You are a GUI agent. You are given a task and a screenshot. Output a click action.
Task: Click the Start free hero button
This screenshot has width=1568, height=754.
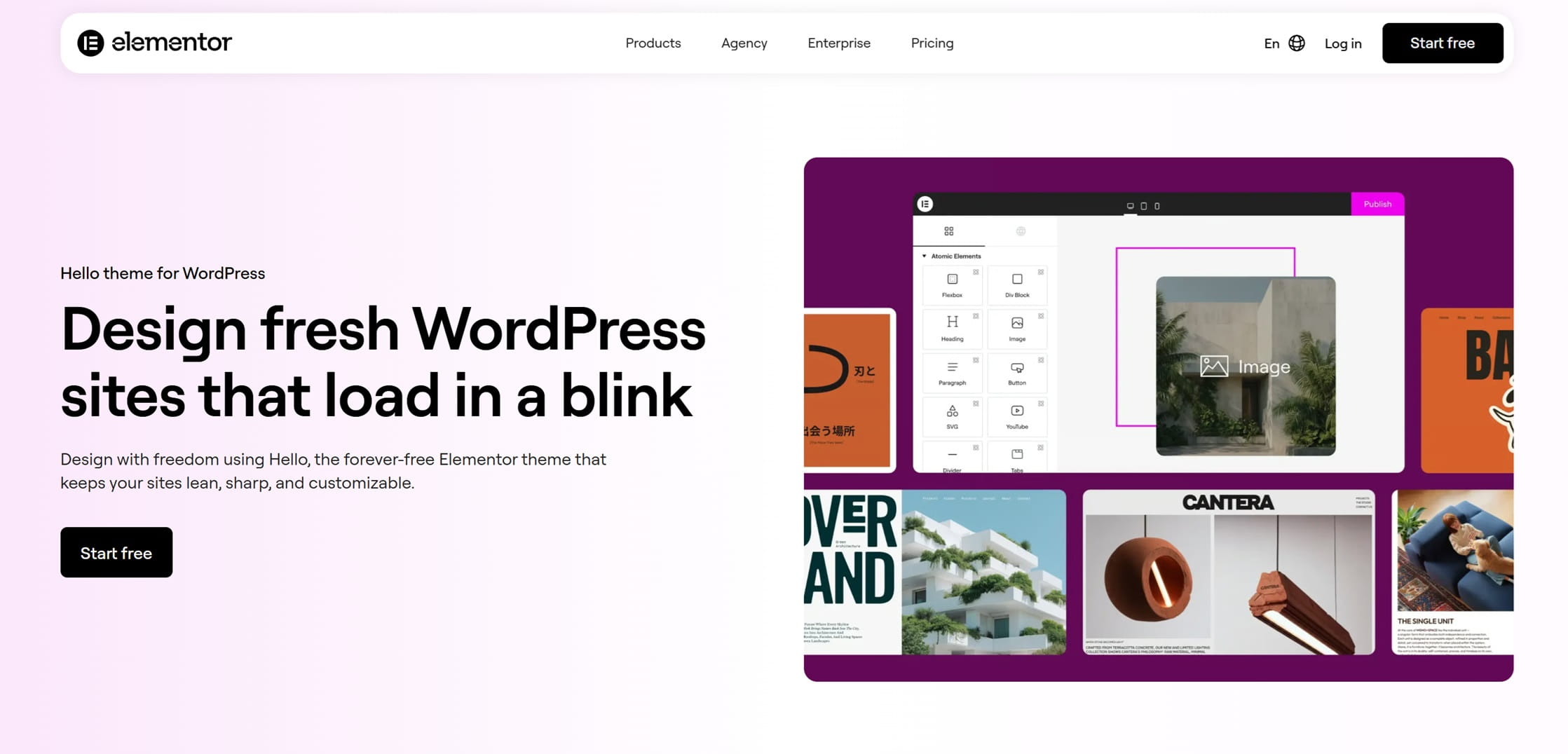click(x=116, y=552)
